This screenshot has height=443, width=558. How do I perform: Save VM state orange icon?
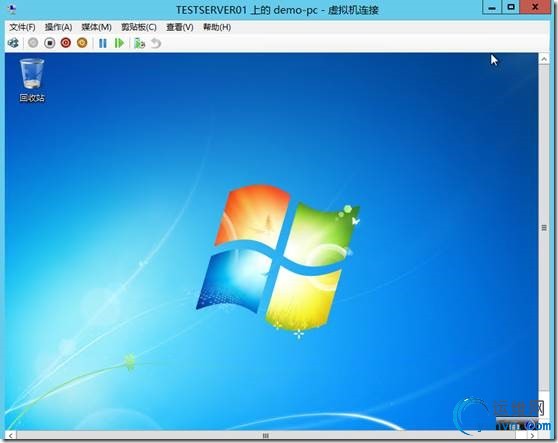pyautogui.click(x=82, y=43)
